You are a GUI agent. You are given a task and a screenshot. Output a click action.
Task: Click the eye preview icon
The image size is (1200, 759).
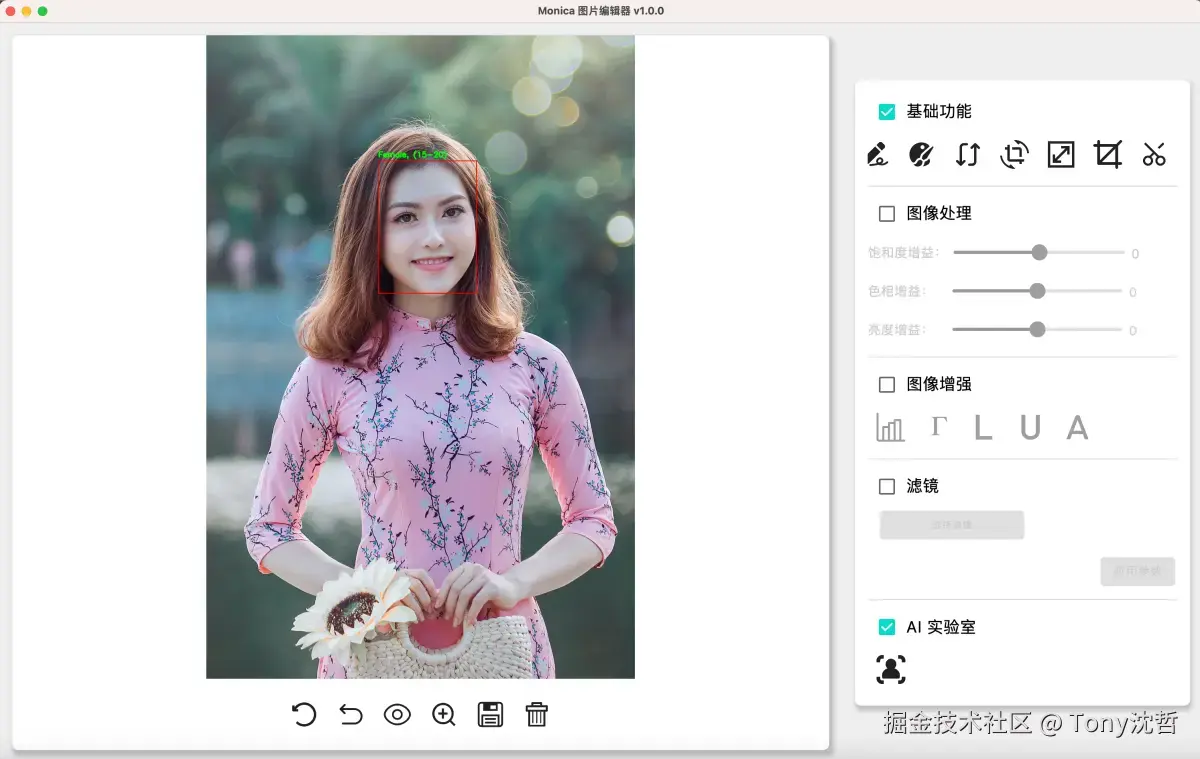coord(398,714)
